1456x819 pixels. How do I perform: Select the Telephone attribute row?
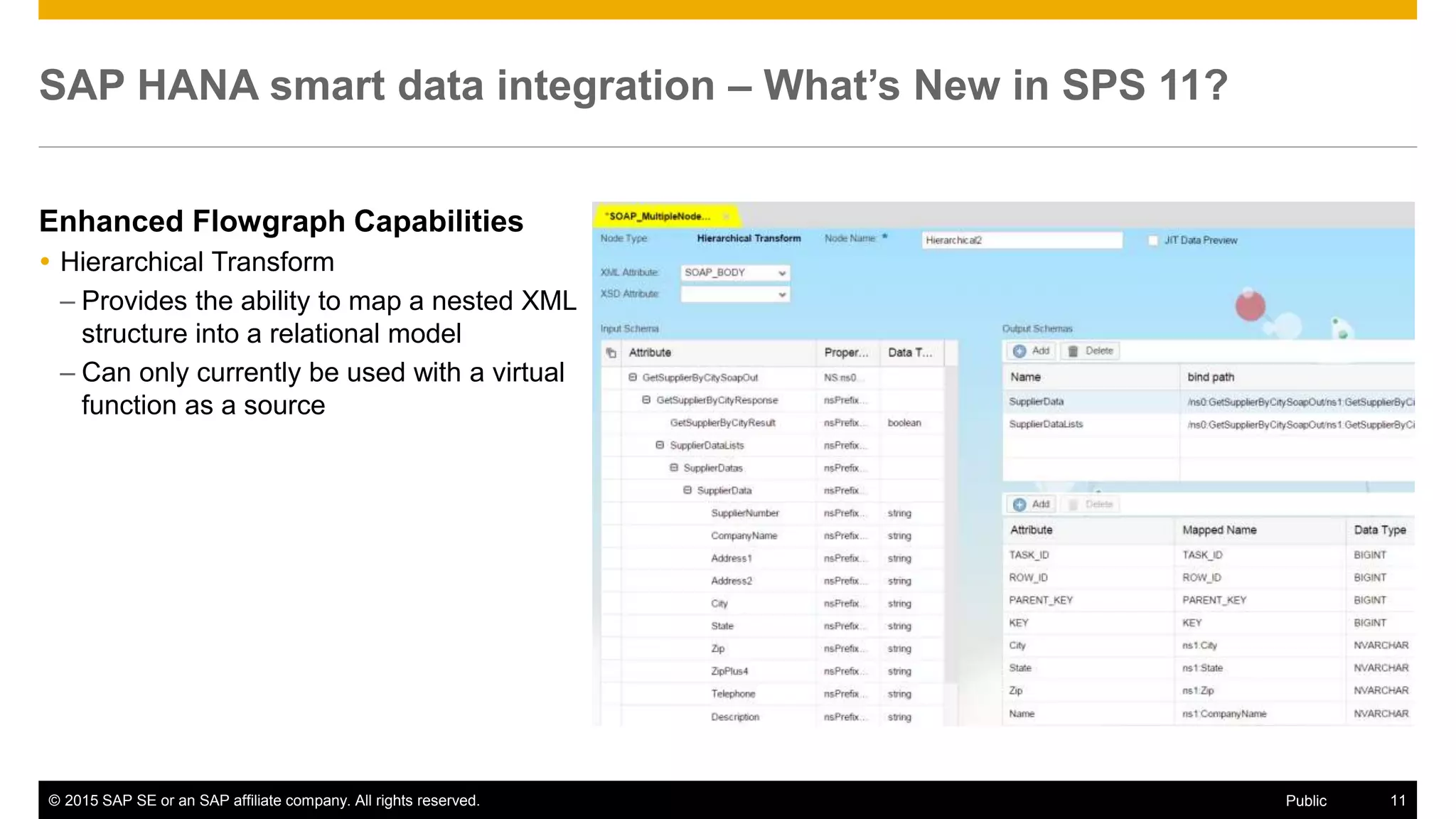[772, 694]
